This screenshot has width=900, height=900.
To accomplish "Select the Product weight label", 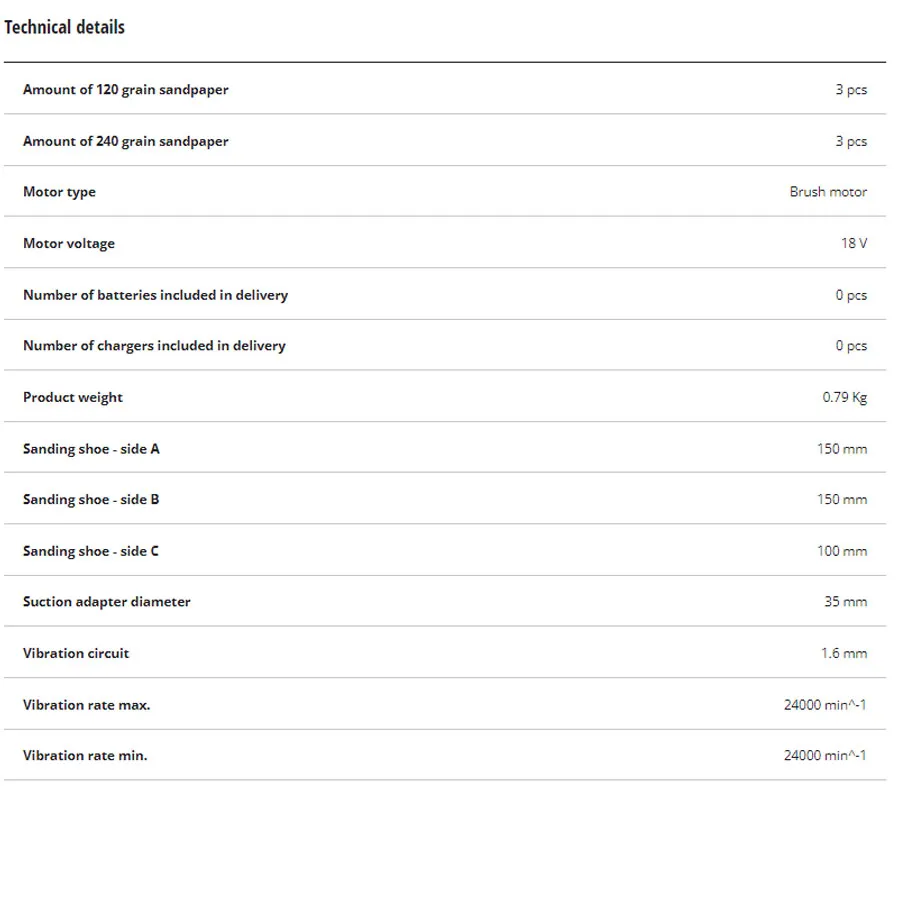I will click(73, 398).
